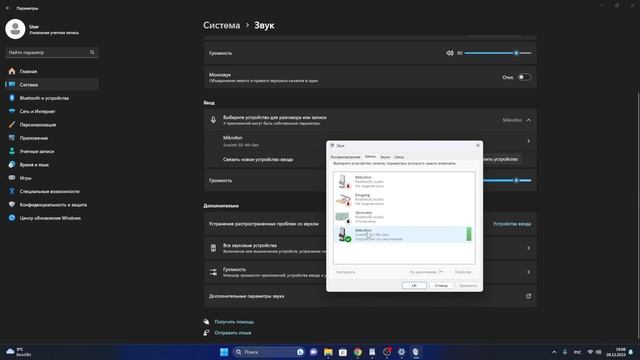Click the magnifier icon in settings search
Screen dimensions: 640x360
[92, 52]
